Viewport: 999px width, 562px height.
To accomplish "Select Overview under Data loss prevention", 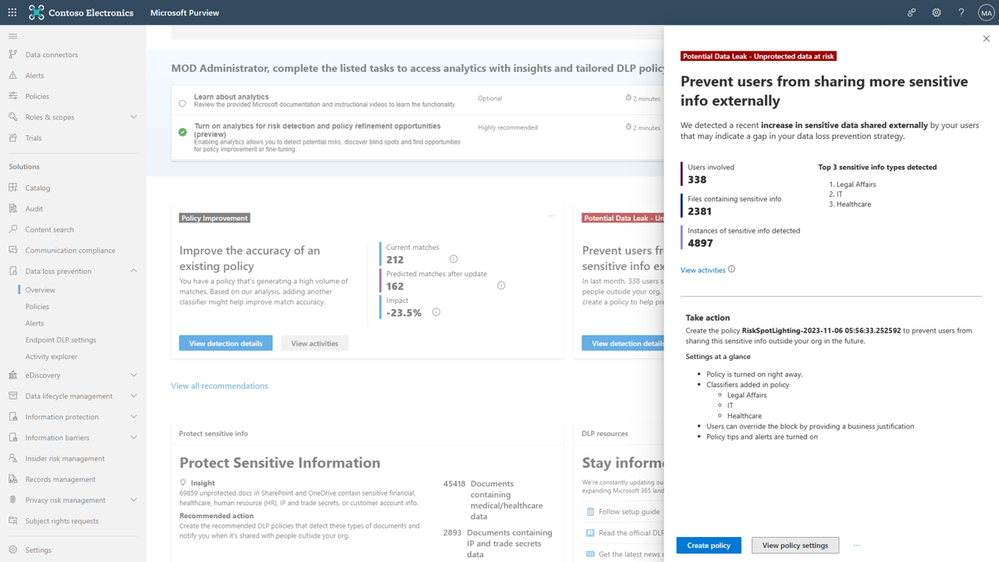I will (40, 290).
